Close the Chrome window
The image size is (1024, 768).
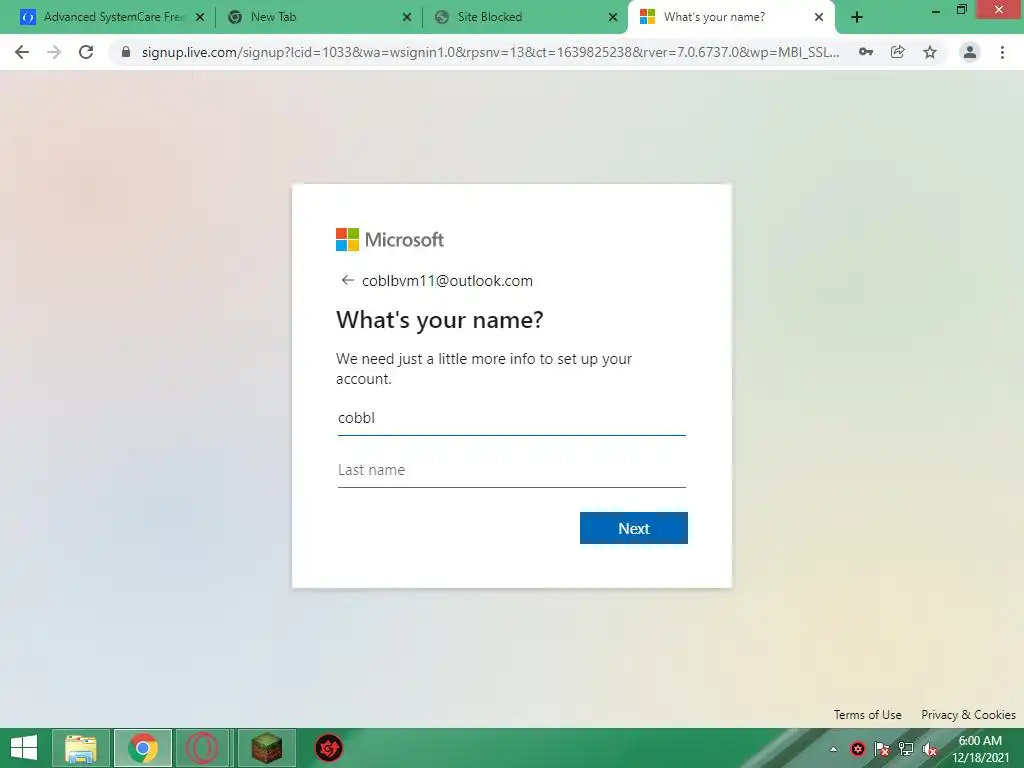(x=999, y=9)
